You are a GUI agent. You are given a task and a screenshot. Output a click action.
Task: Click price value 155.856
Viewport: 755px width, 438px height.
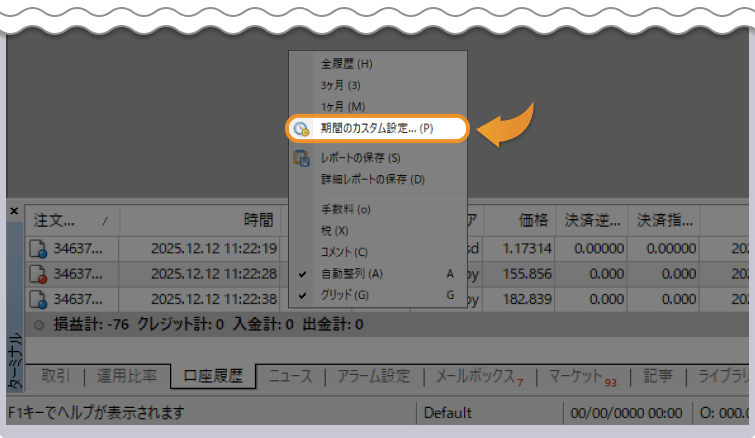[x=527, y=274]
